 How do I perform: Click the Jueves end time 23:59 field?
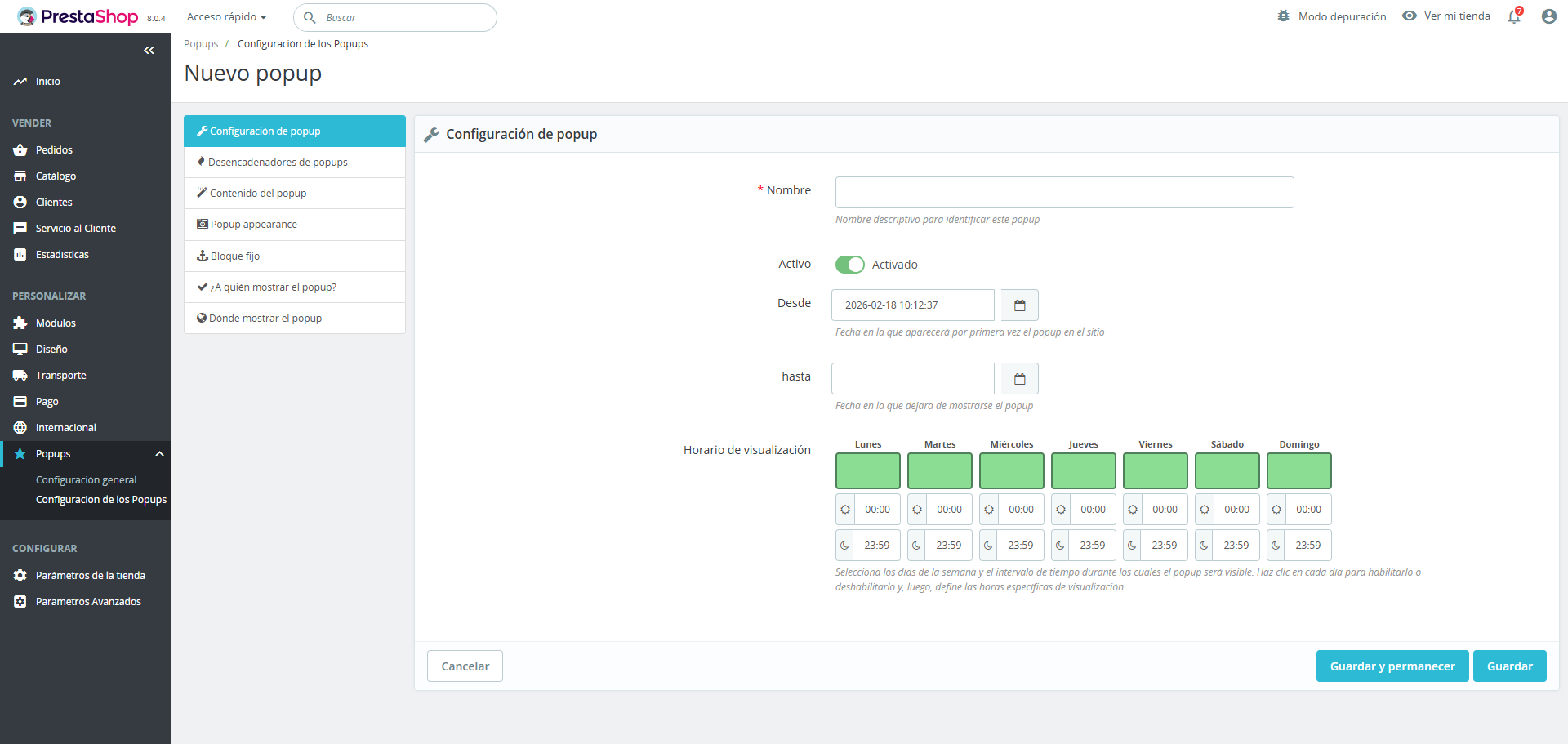coord(1093,546)
